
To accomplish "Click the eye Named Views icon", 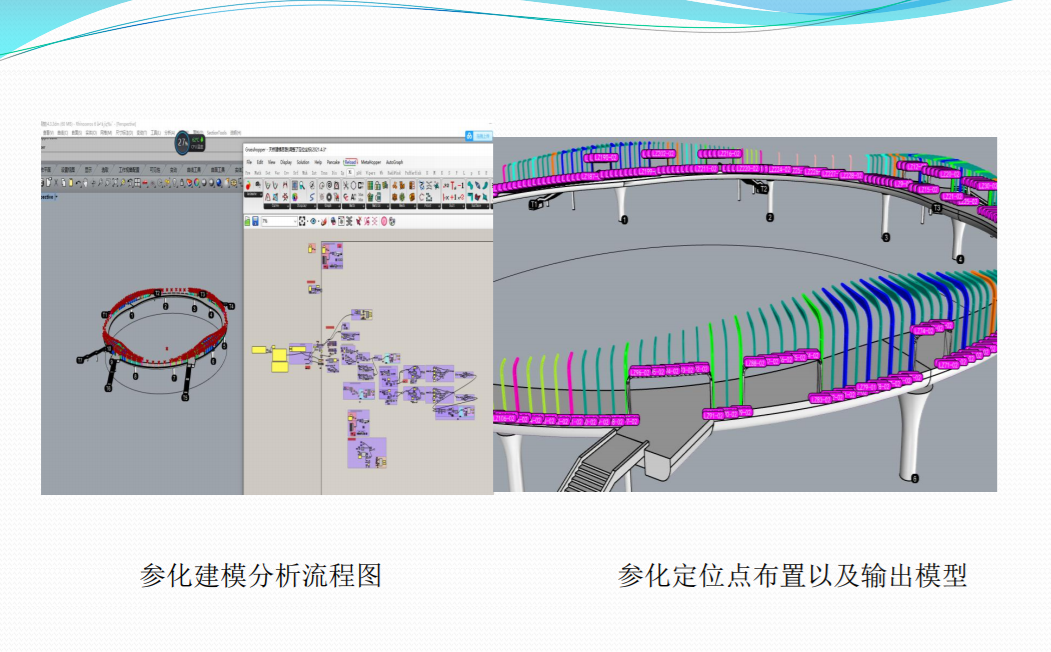I will coord(313,221).
